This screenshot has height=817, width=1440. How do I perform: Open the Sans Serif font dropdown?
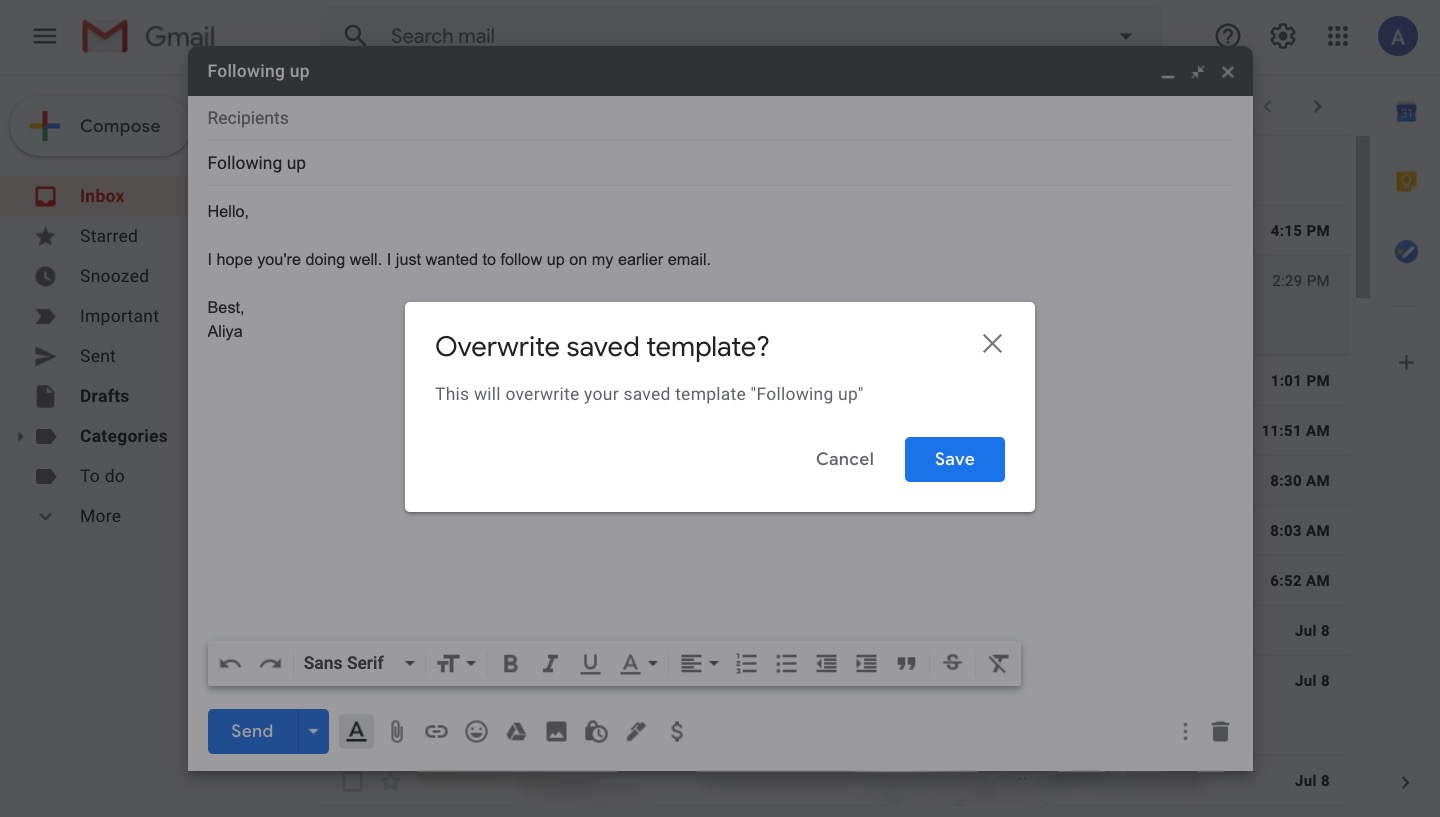point(358,664)
